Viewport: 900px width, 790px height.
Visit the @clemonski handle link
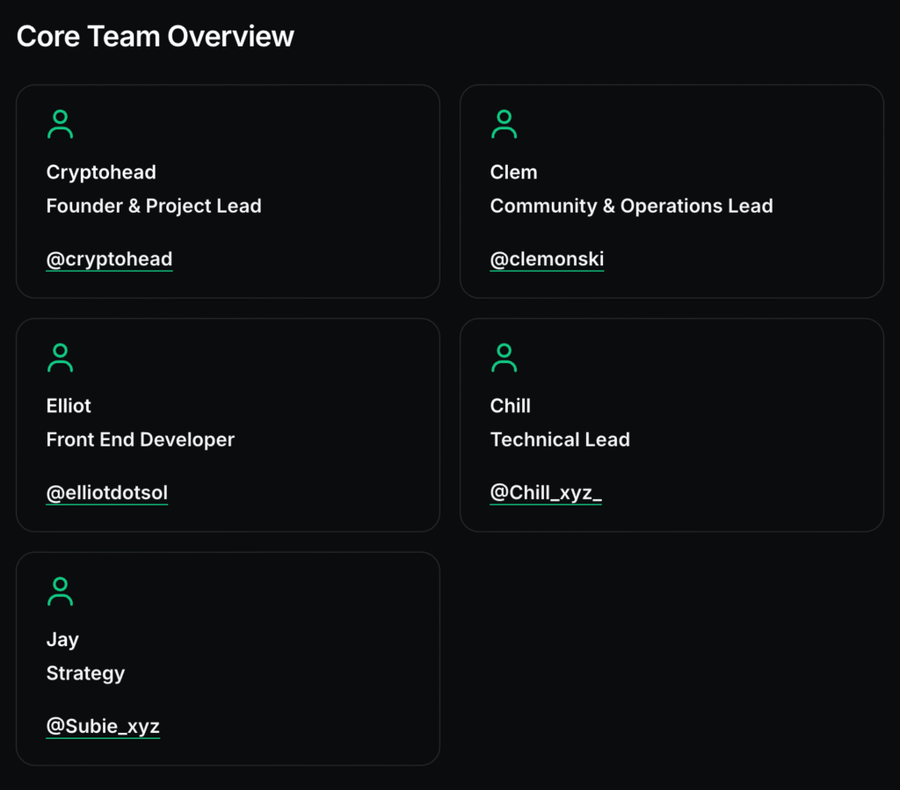[546, 259]
